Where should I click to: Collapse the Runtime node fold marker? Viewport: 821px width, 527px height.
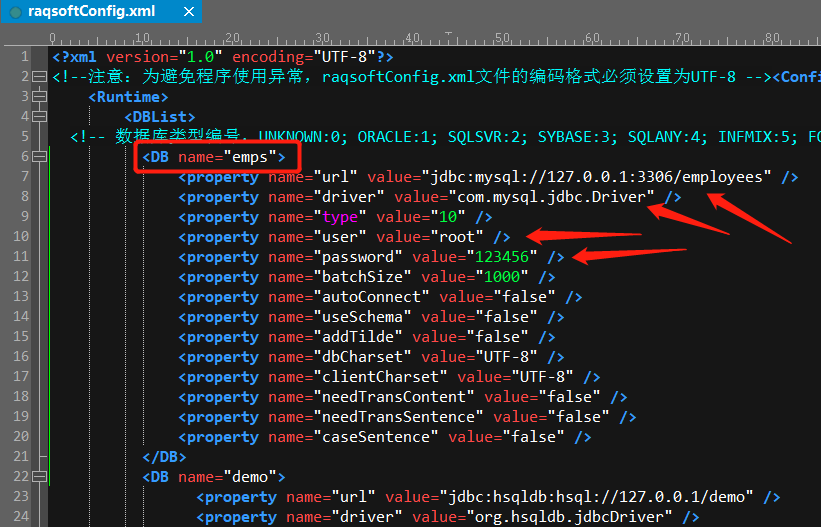[x=40, y=97]
